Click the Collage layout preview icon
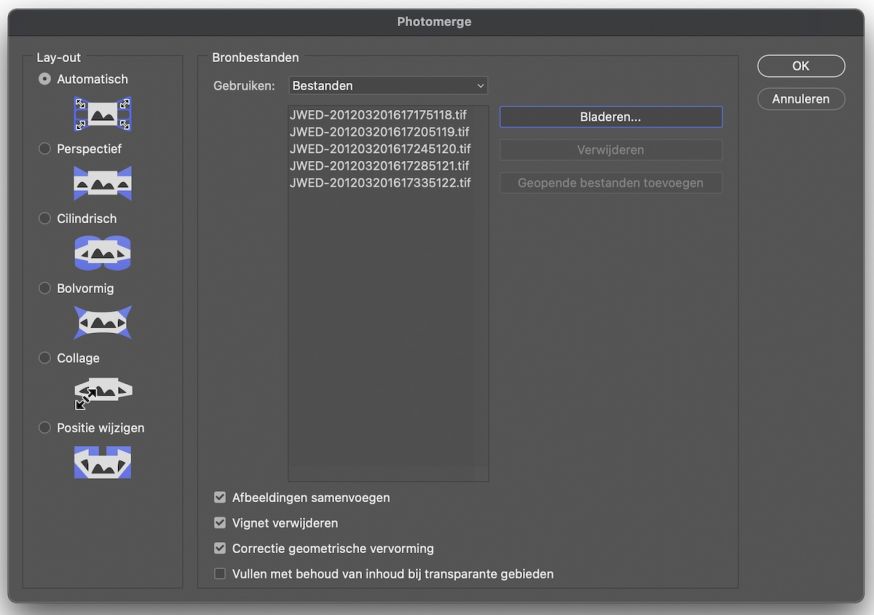 (x=103, y=393)
